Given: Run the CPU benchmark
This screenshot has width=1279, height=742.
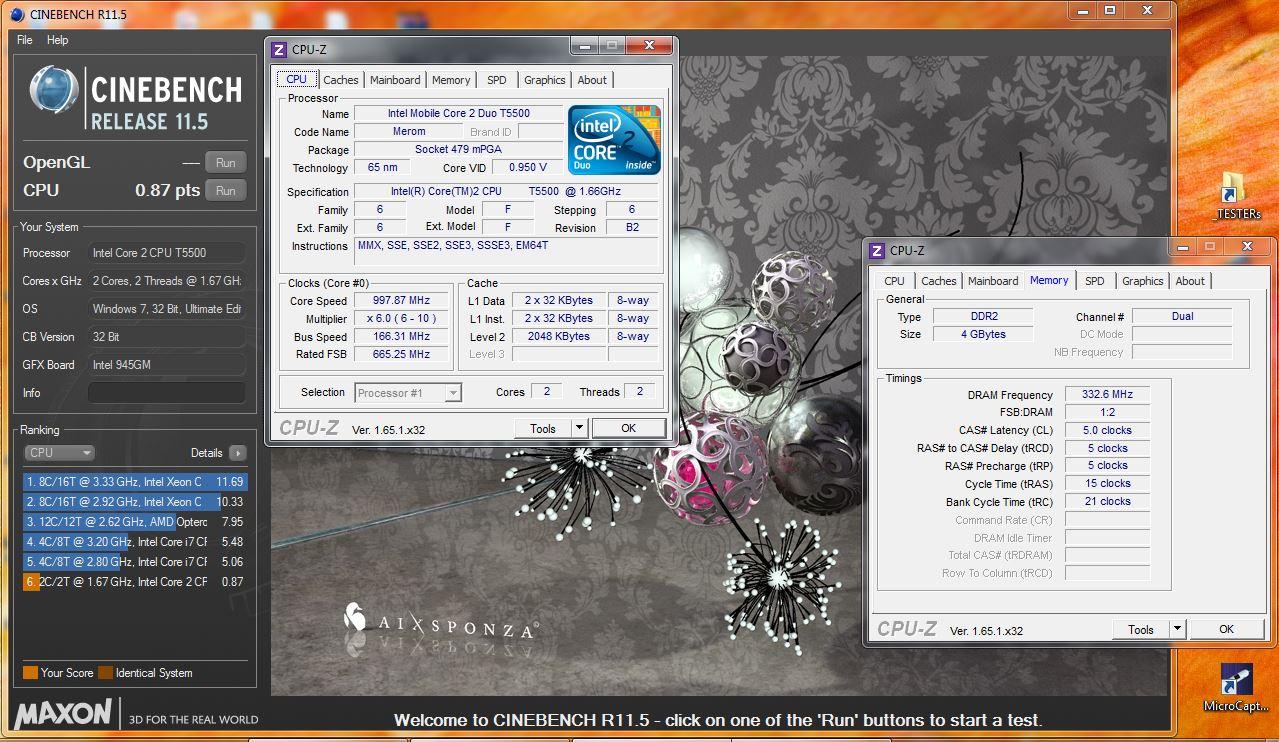Looking at the screenshot, I should coord(226,190).
